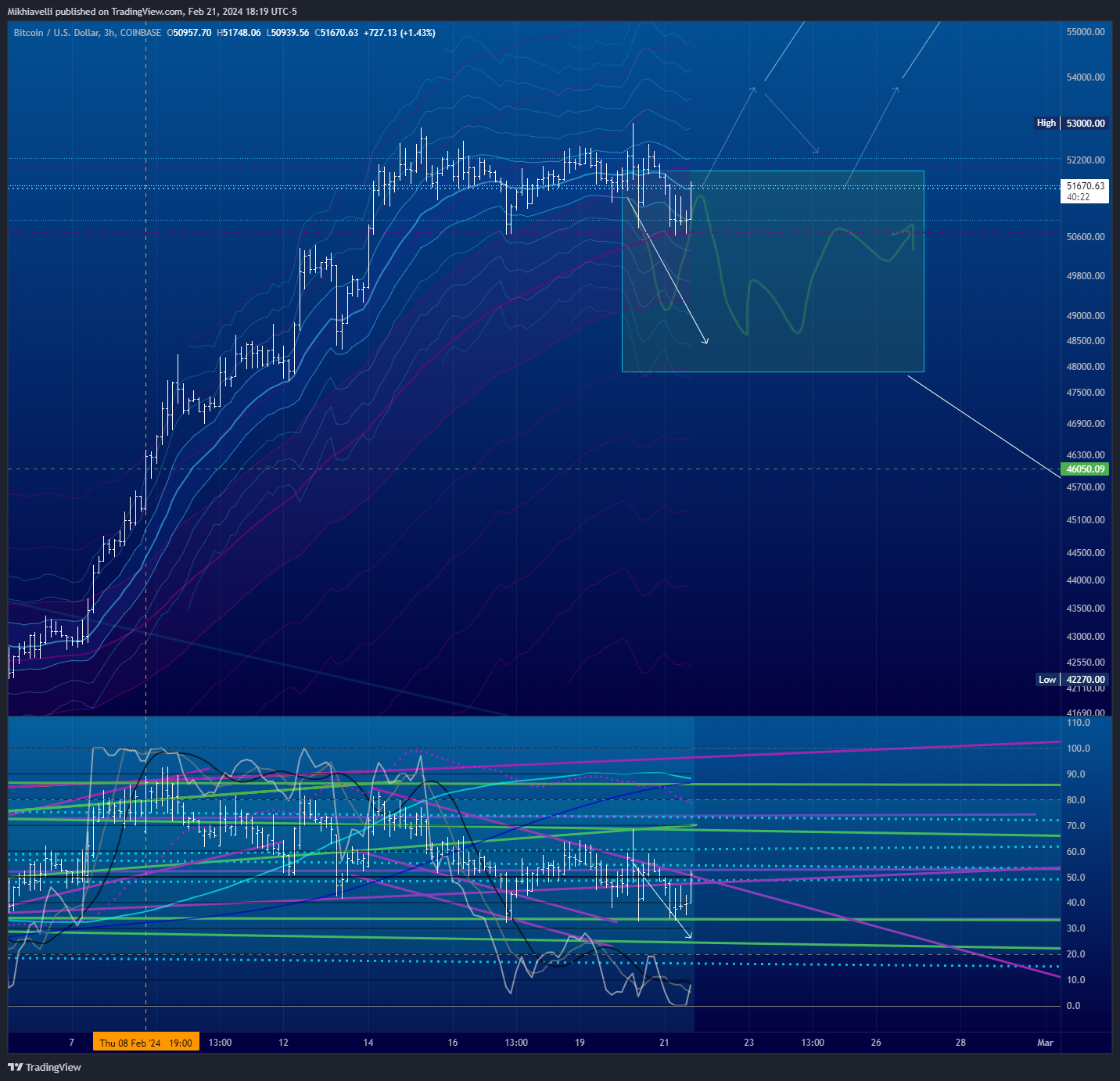1120x1081 pixels.
Task: Click the change value +727.13 (+1.43%)
Action: (400, 33)
